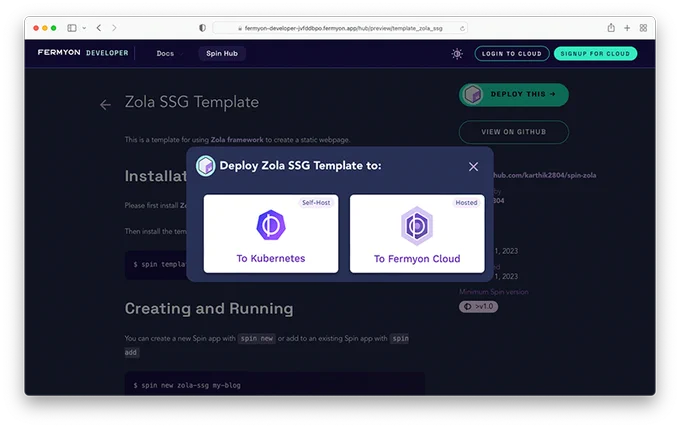Click the spin new zola-ssg my-blog code

click(187, 385)
